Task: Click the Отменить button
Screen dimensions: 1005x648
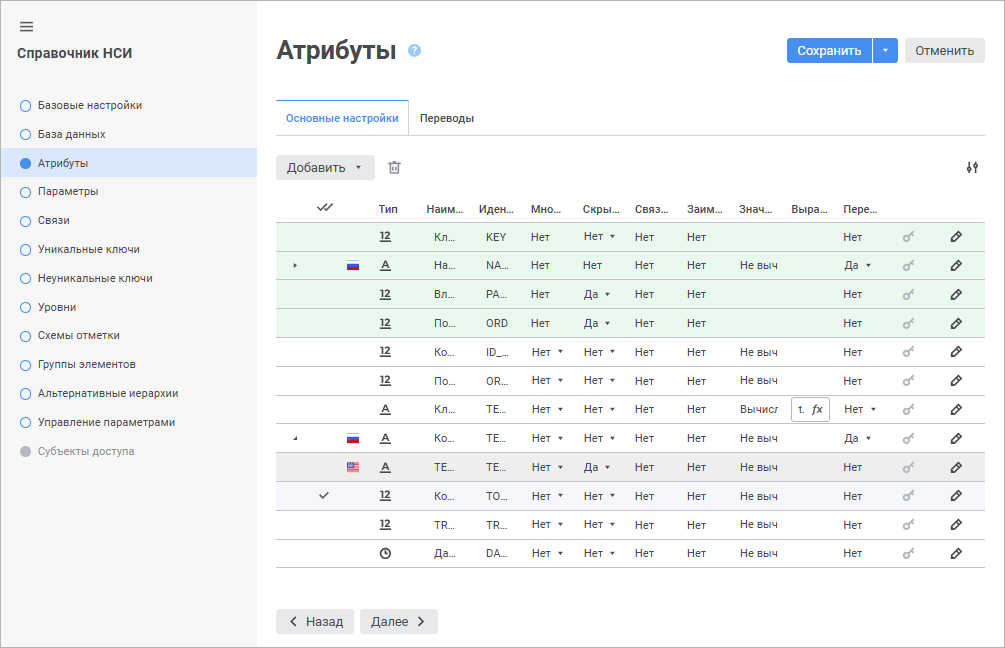Action: pyautogui.click(x=945, y=51)
